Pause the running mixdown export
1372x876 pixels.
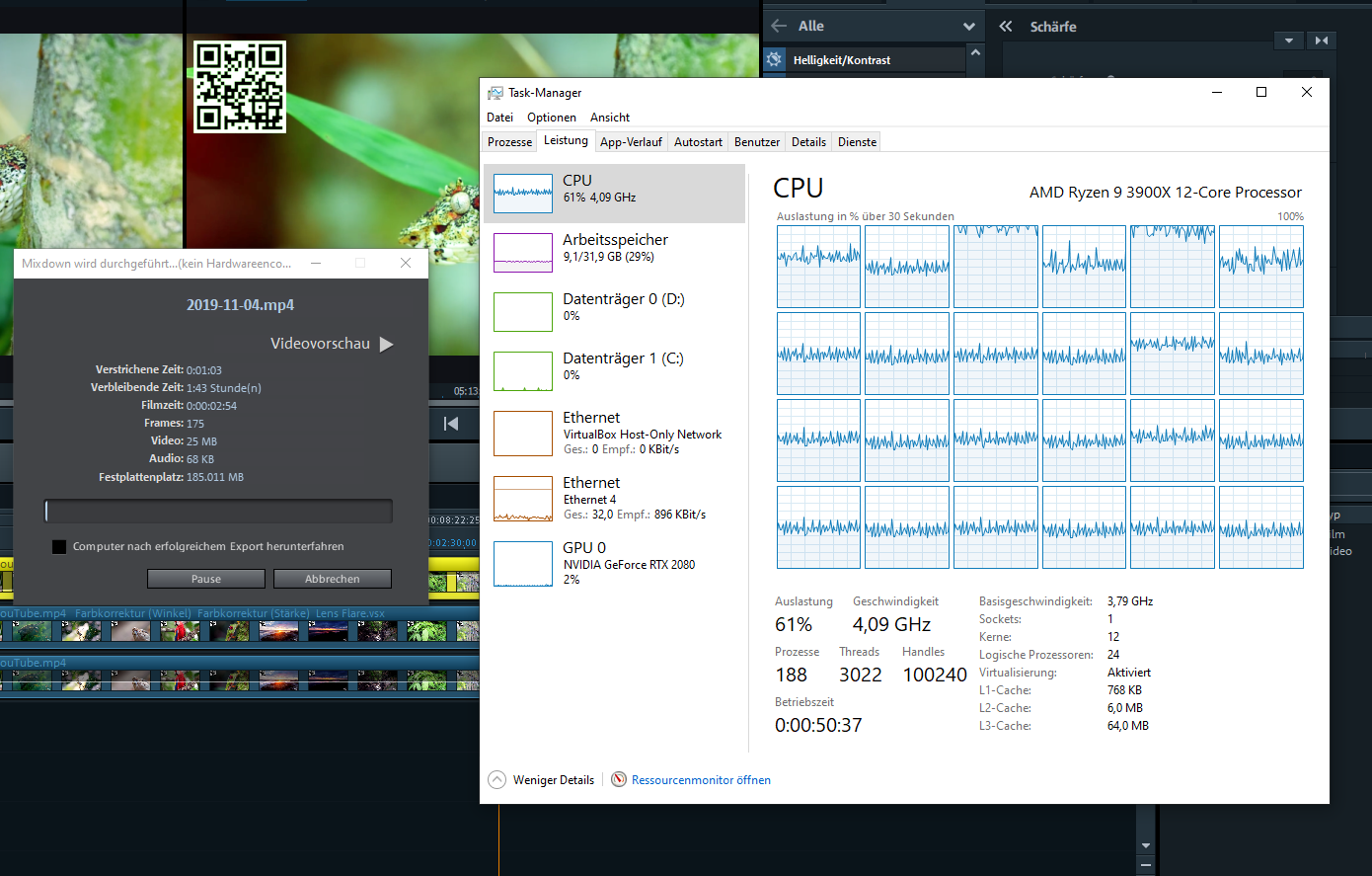pyautogui.click(x=206, y=579)
